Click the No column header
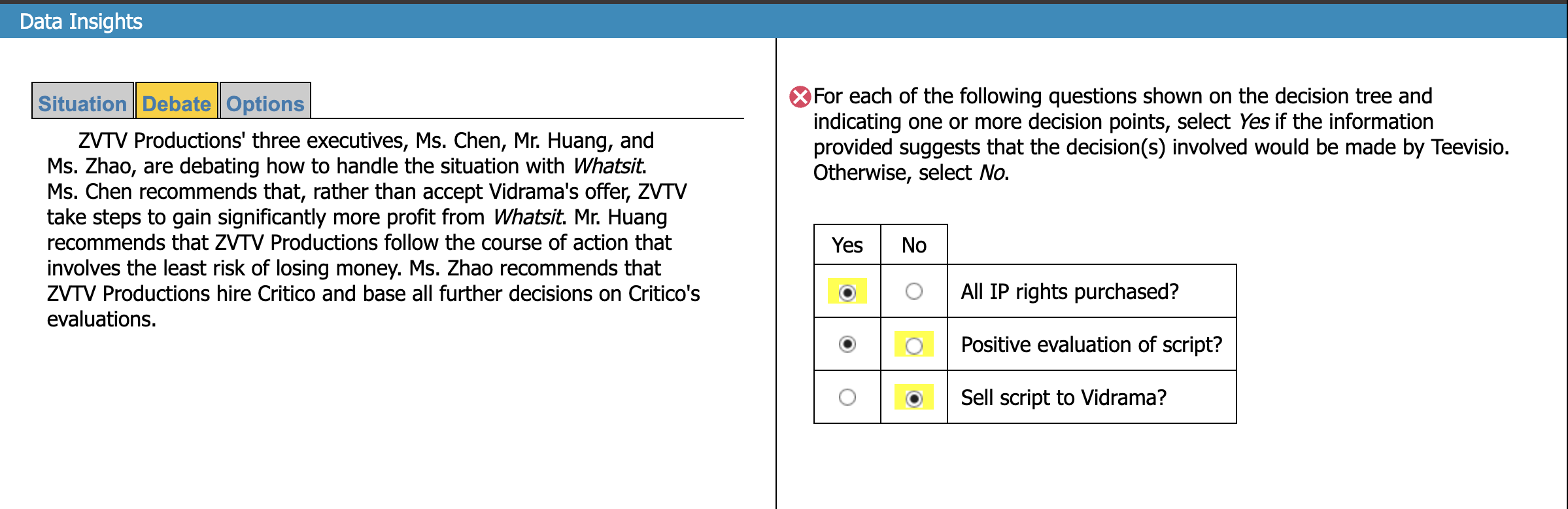Image resolution: width=1568 pixels, height=509 pixels. click(x=914, y=245)
